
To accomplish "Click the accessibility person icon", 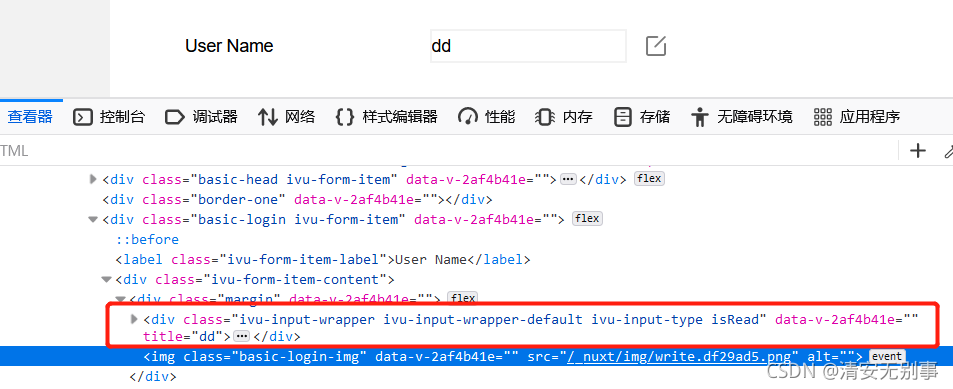I will [700, 117].
